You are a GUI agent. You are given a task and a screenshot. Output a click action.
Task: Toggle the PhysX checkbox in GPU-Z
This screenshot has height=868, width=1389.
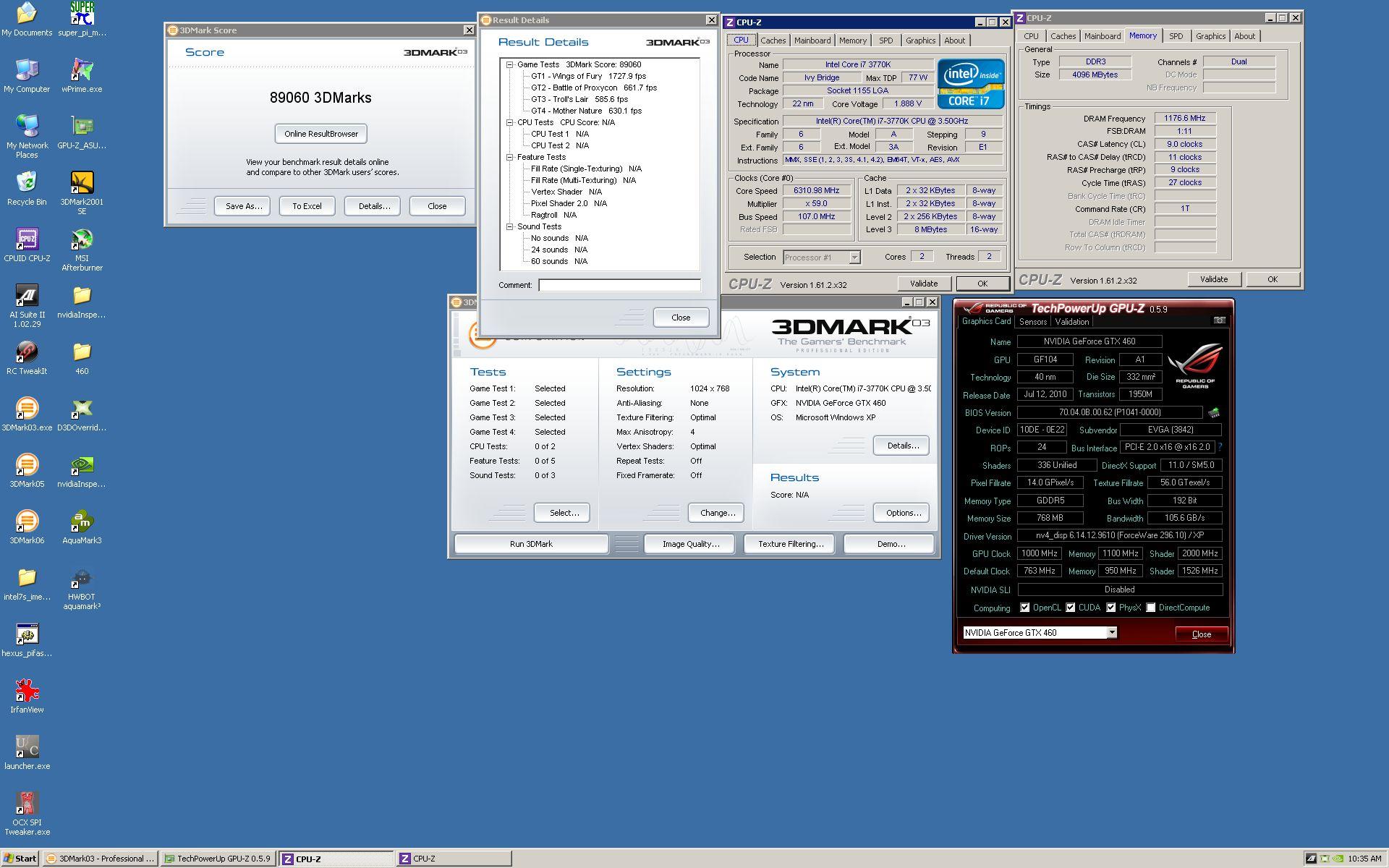[1110, 608]
